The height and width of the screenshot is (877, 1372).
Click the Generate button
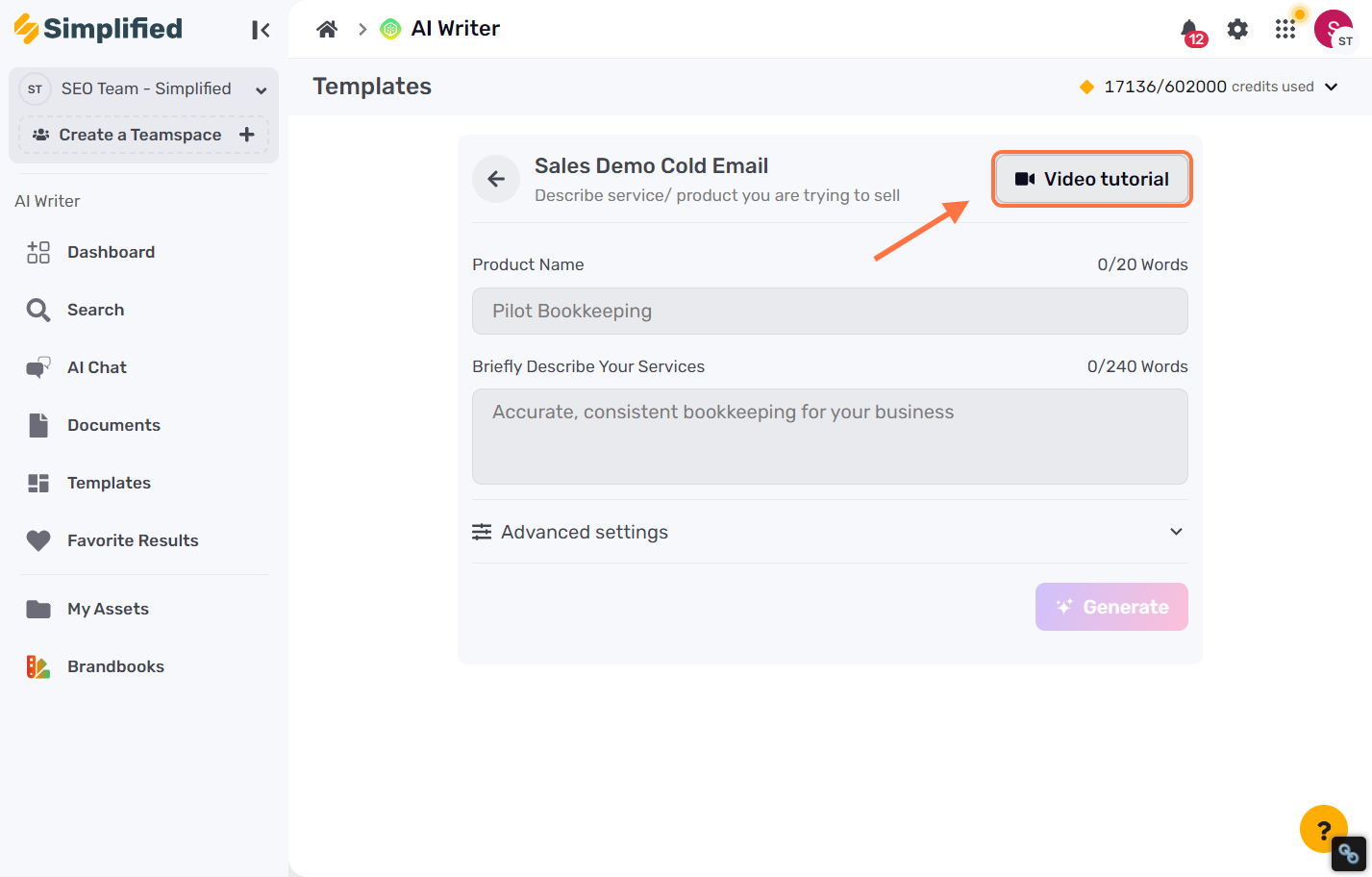(x=1111, y=607)
